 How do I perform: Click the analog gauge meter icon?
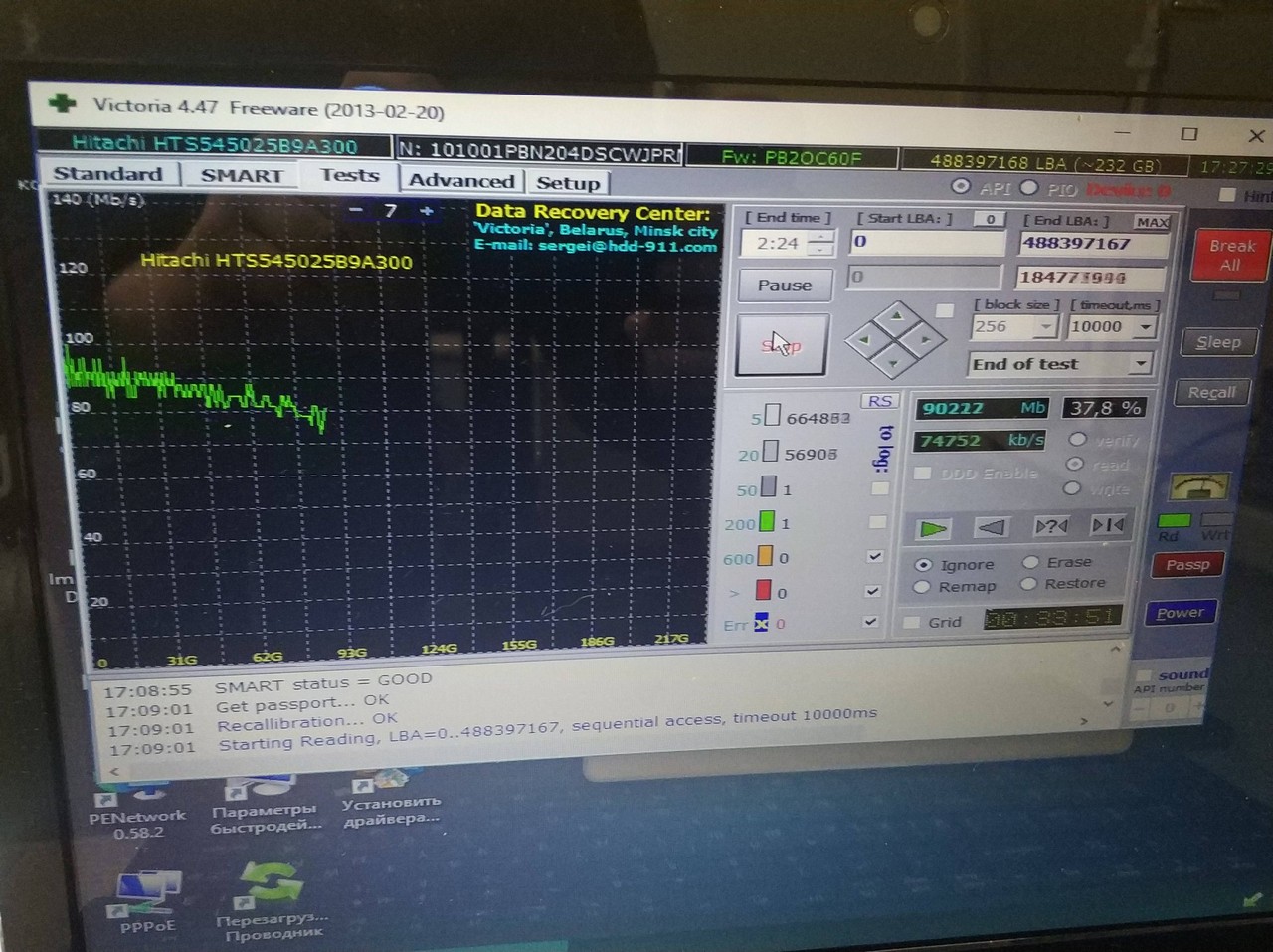(x=1198, y=487)
